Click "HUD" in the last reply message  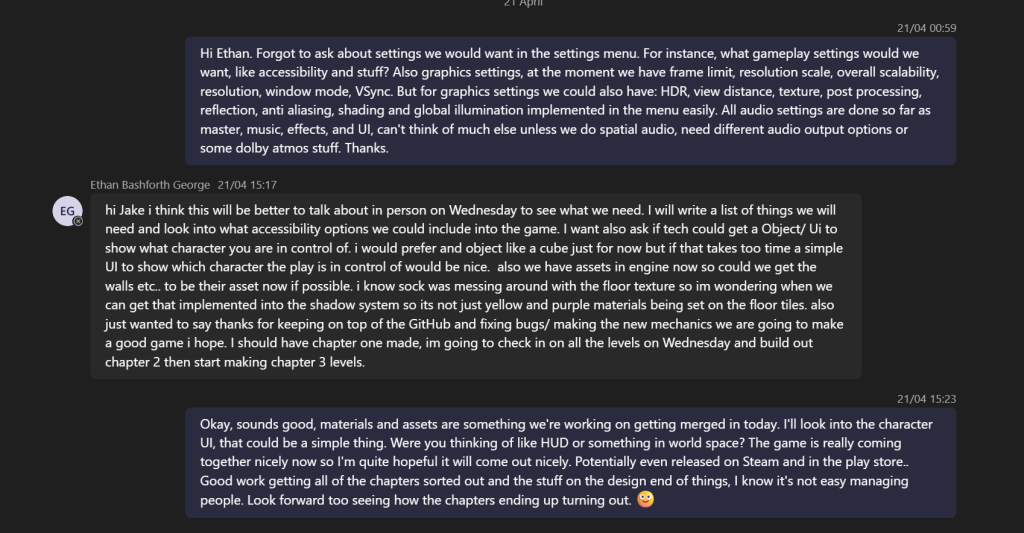coord(554,443)
